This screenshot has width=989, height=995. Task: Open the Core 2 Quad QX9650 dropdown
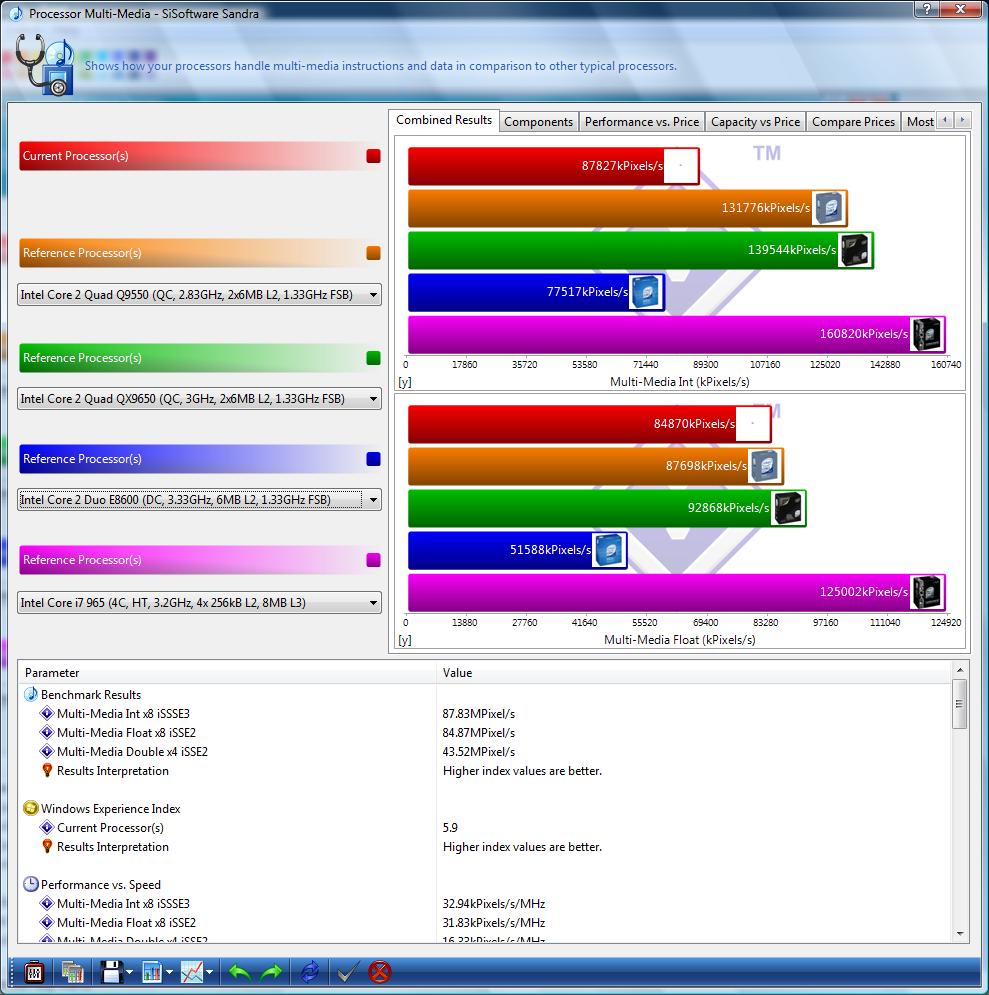199,399
